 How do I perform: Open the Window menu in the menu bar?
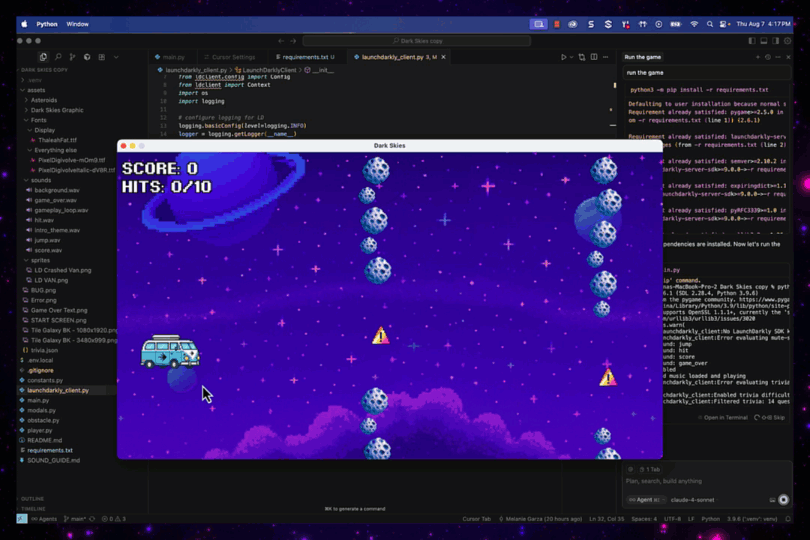77,24
